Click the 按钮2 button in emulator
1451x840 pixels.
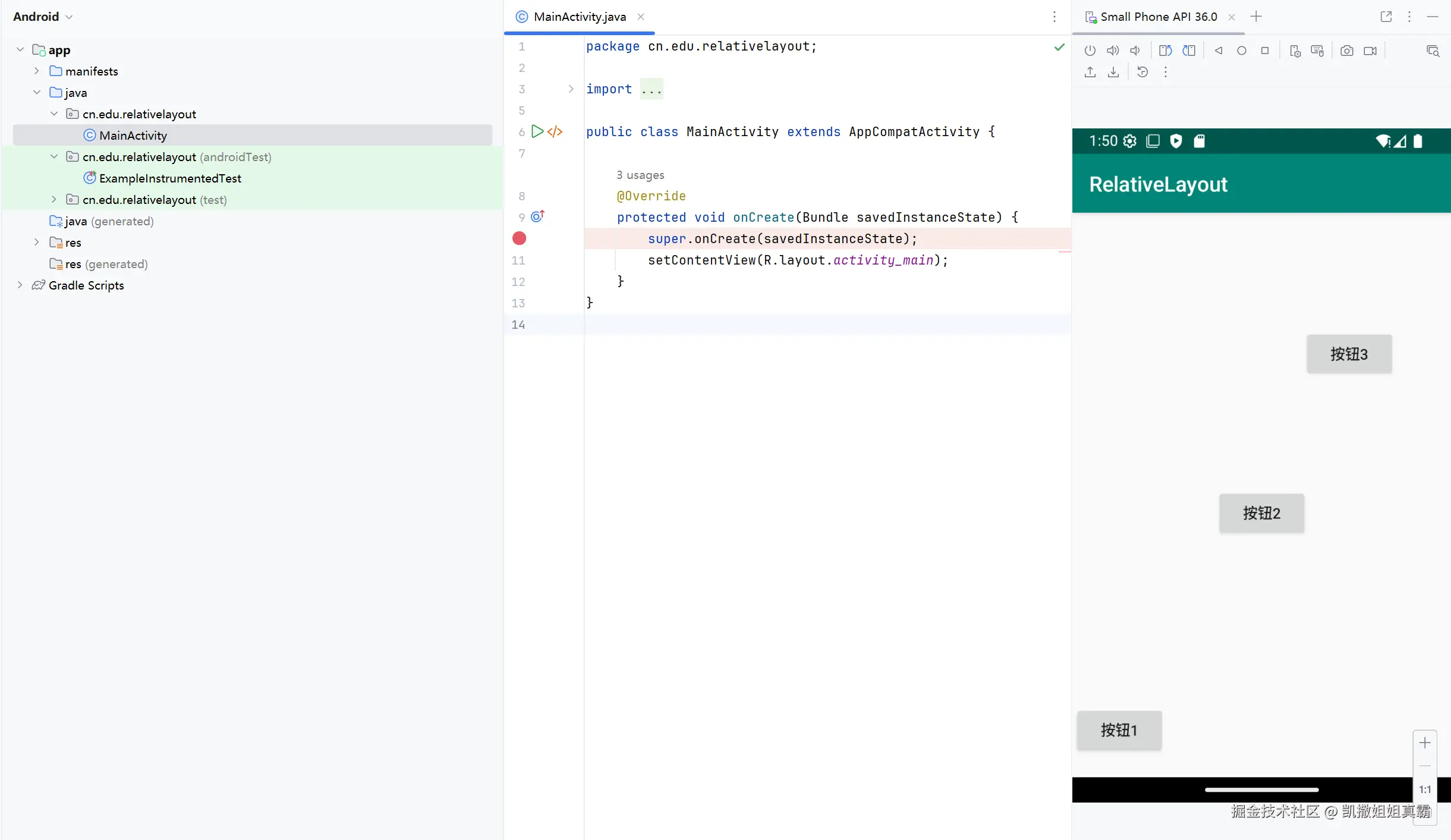(x=1261, y=513)
